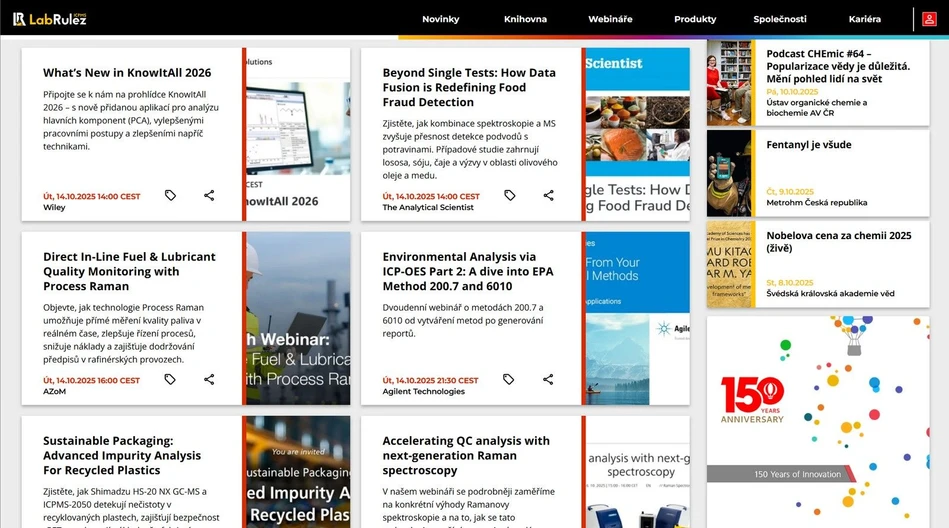Click Analytical Scientist food collage thumbnail

pos(637,134)
